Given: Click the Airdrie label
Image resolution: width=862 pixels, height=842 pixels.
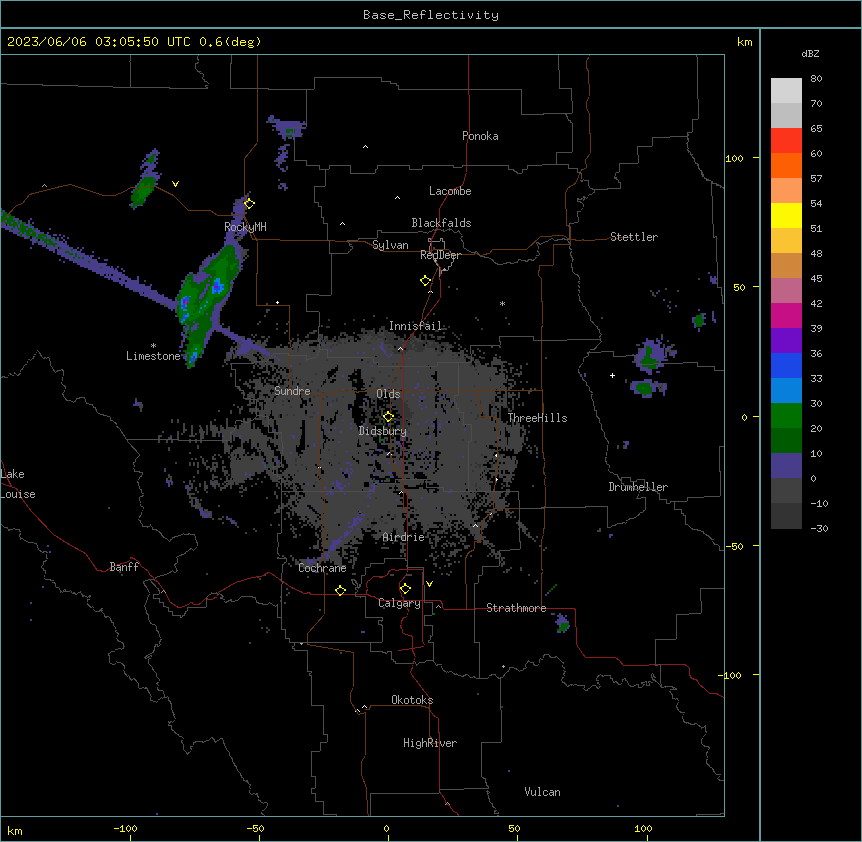Looking at the screenshot, I should (x=404, y=537).
